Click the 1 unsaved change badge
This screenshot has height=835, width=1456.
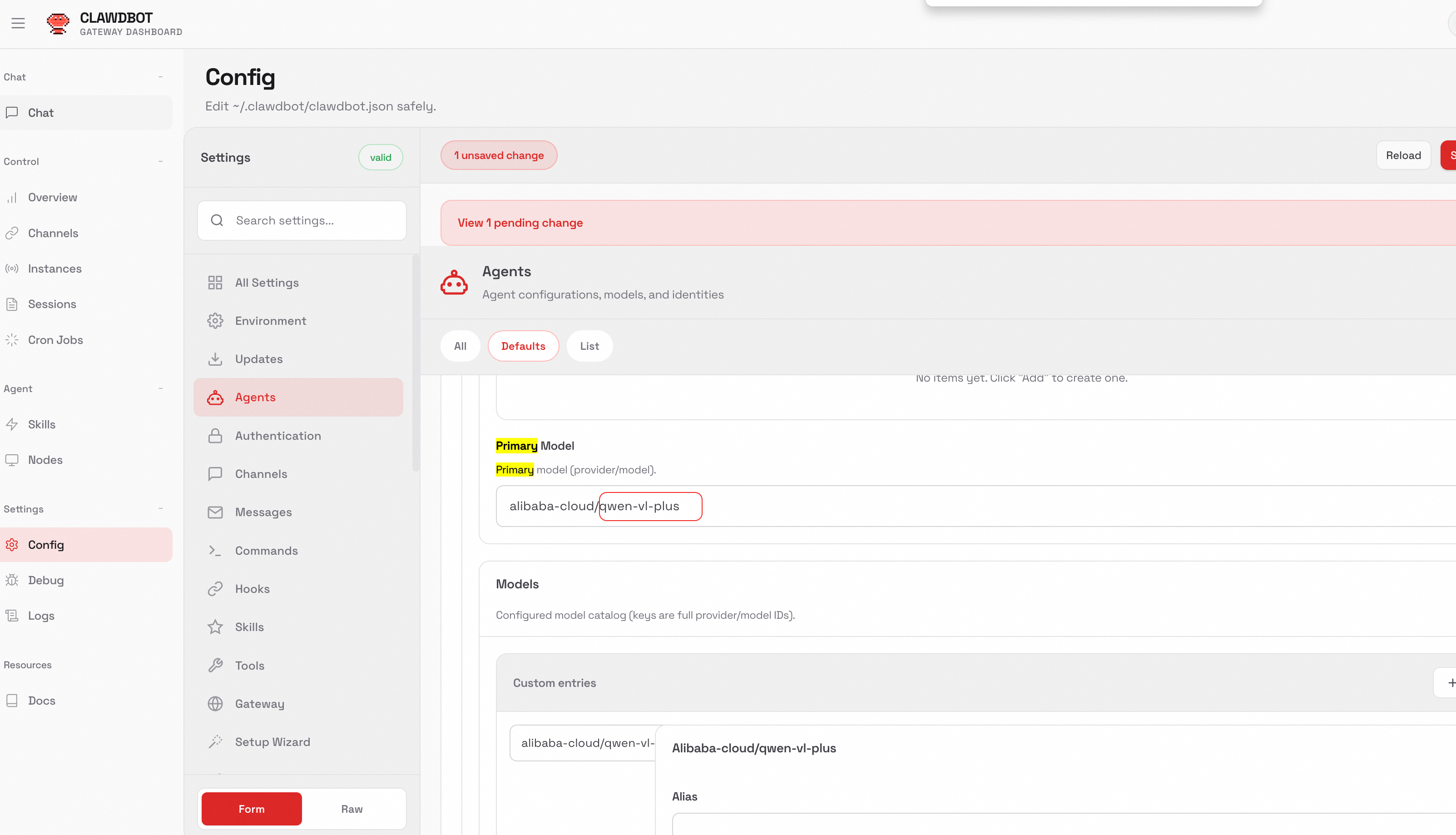tap(498, 155)
